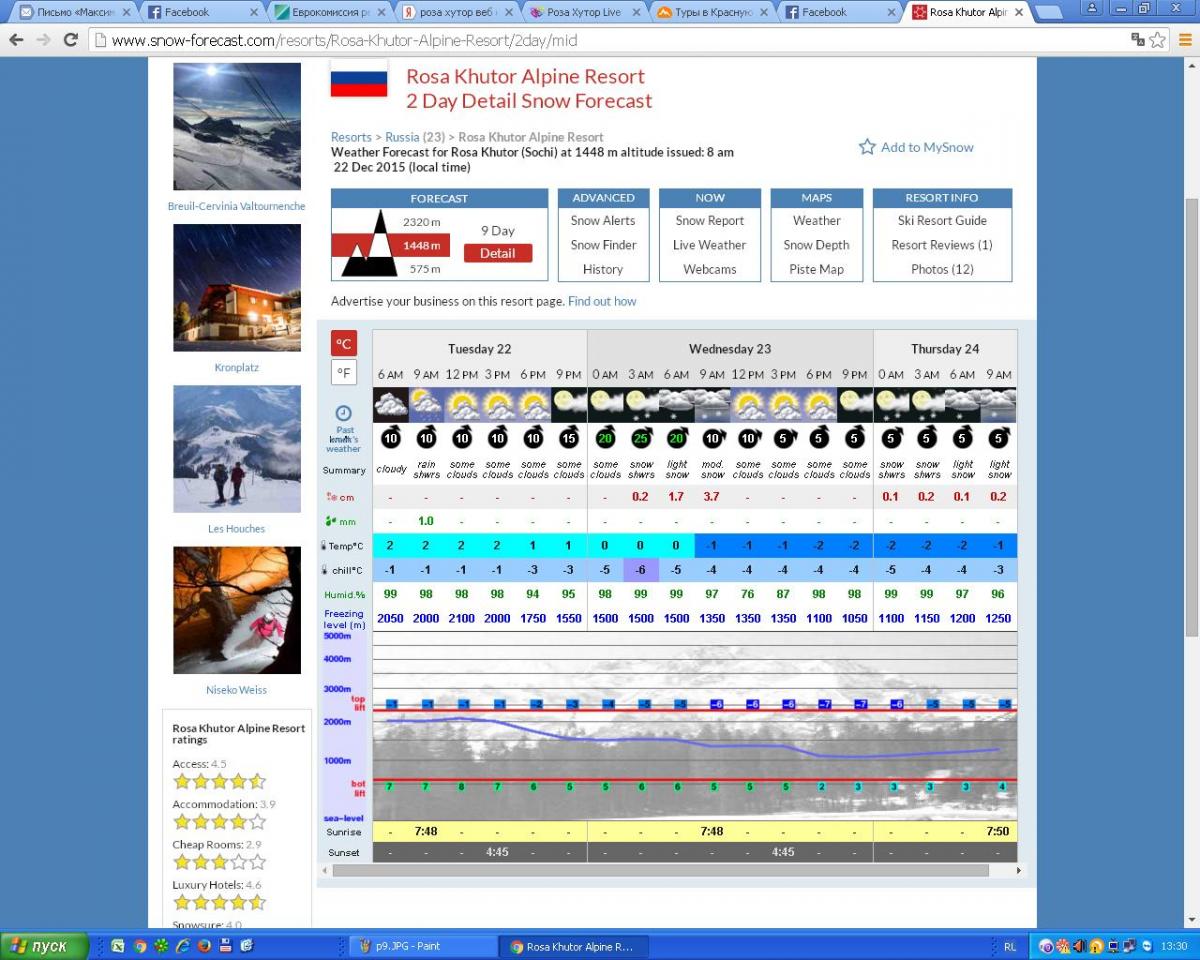
Task: Switch to the Роза Хутор Live tab
Action: click(x=584, y=12)
